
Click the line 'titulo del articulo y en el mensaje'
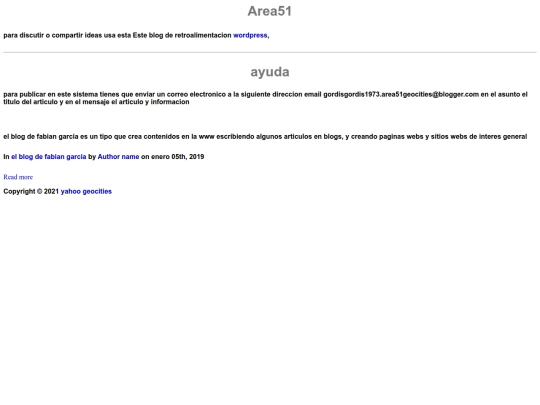(96, 102)
